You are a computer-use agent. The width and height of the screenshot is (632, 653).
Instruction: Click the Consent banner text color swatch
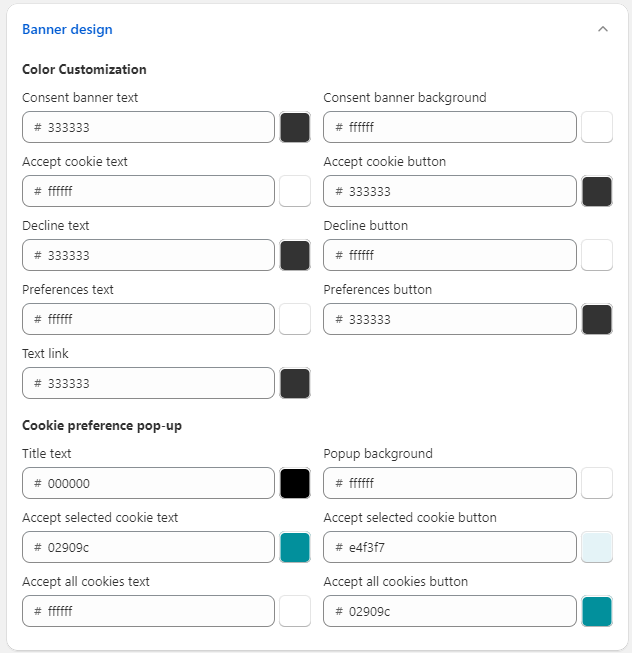pos(295,127)
